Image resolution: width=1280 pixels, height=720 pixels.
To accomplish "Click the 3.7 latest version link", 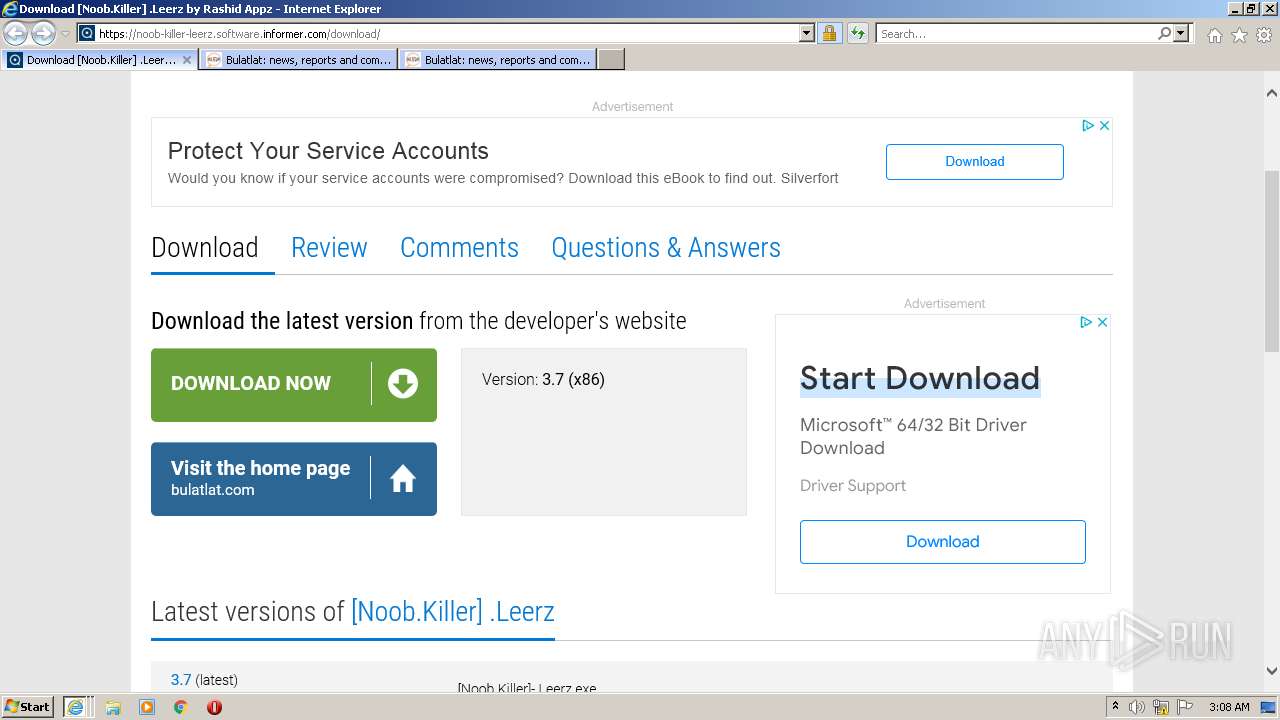I will coord(181,680).
